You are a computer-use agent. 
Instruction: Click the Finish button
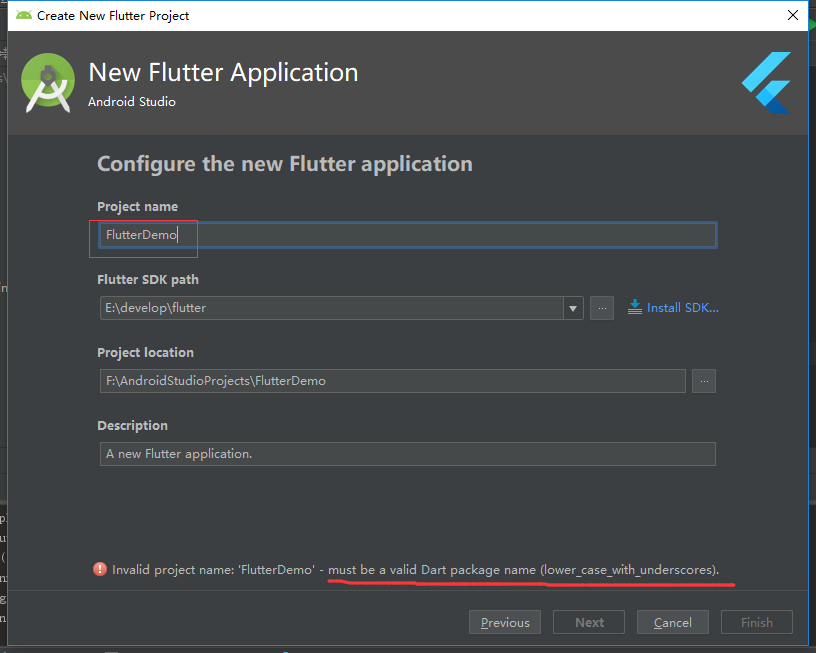coord(756,622)
